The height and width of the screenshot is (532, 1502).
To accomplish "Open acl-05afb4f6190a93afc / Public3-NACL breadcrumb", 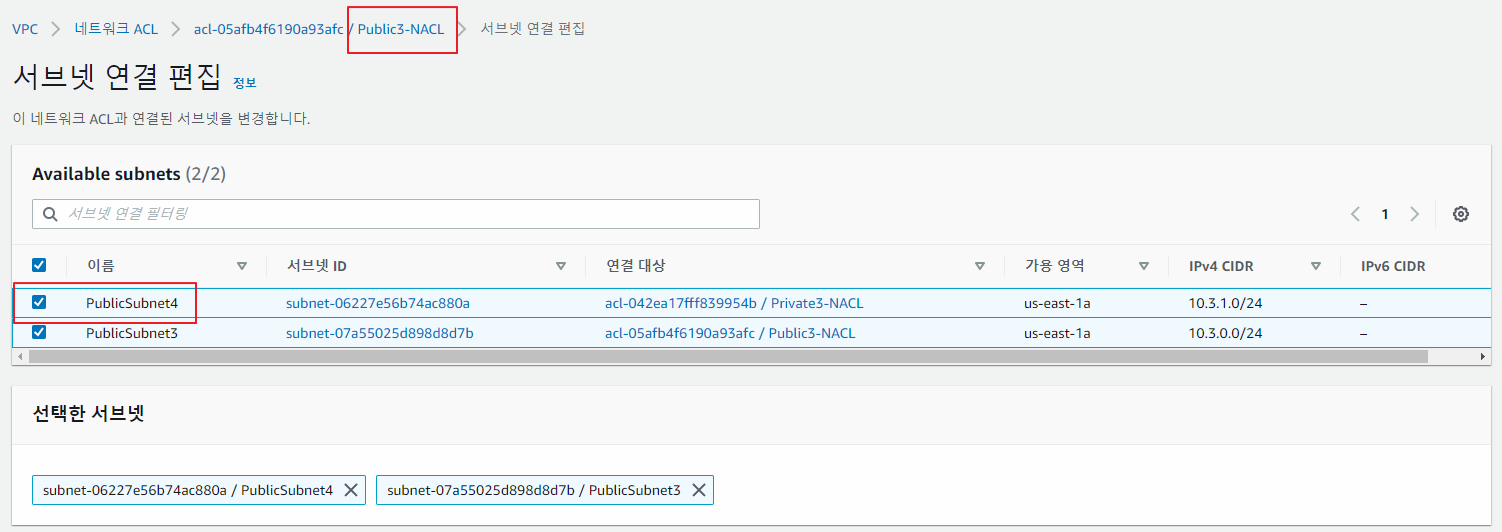I will pos(319,29).
